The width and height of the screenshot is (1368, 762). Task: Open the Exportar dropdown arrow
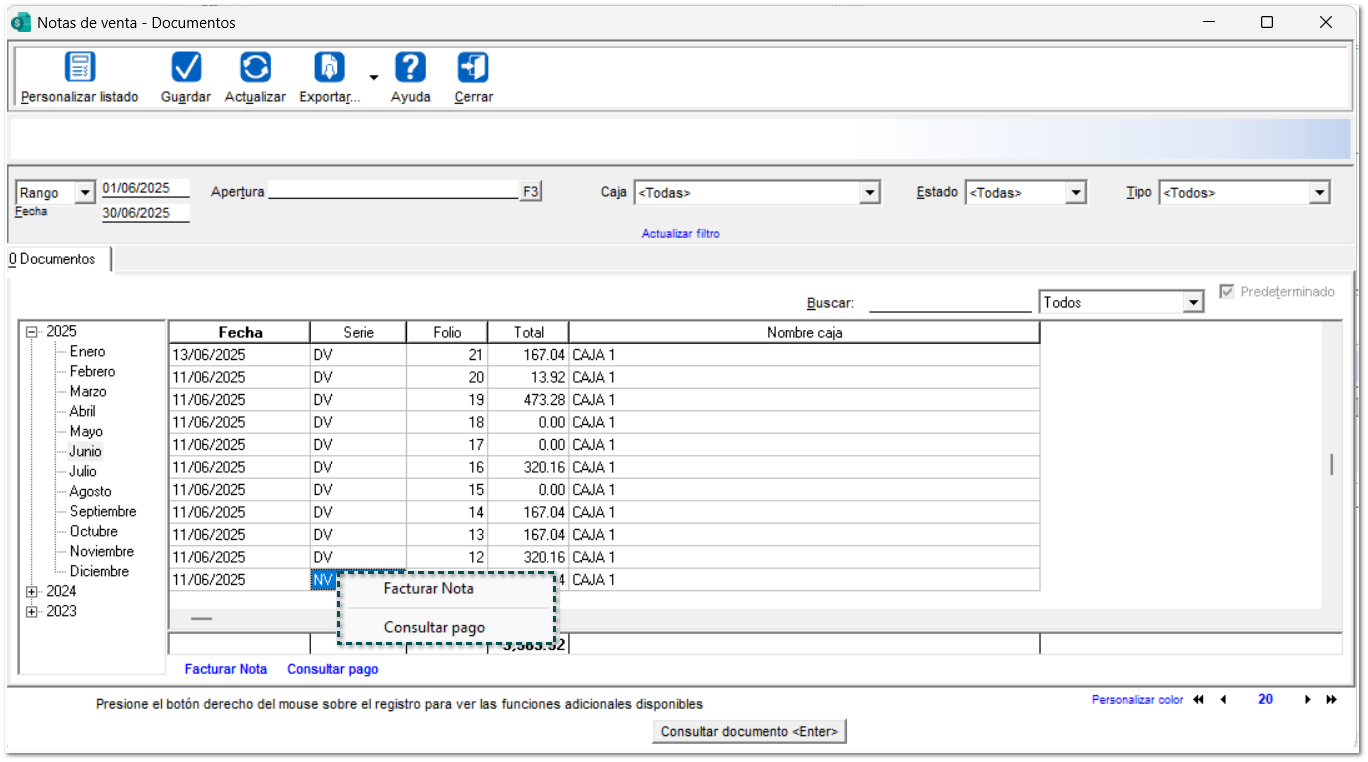(x=373, y=77)
